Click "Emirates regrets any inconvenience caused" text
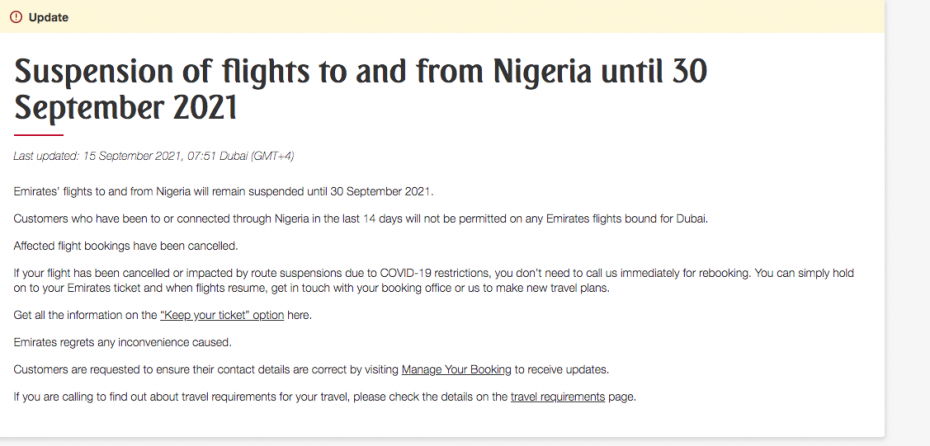 point(122,343)
